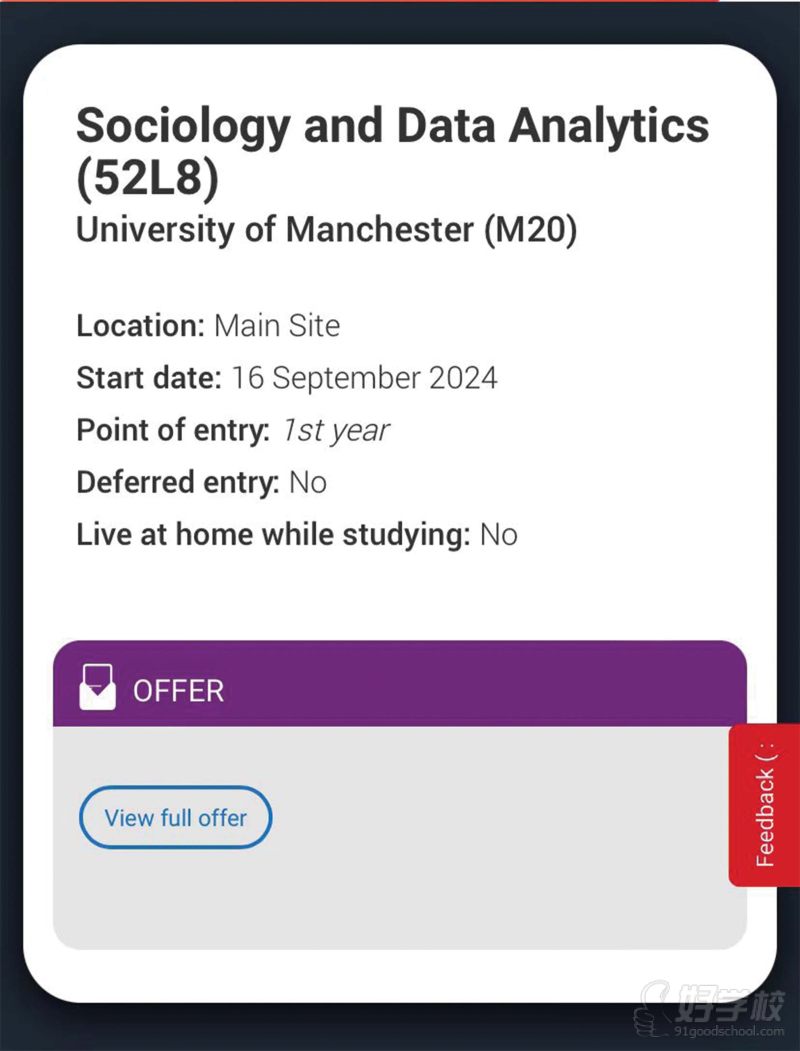Image resolution: width=800 pixels, height=1051 pixels.
Task: Click the Start date 16 September 2024
Action: (286, 378)
